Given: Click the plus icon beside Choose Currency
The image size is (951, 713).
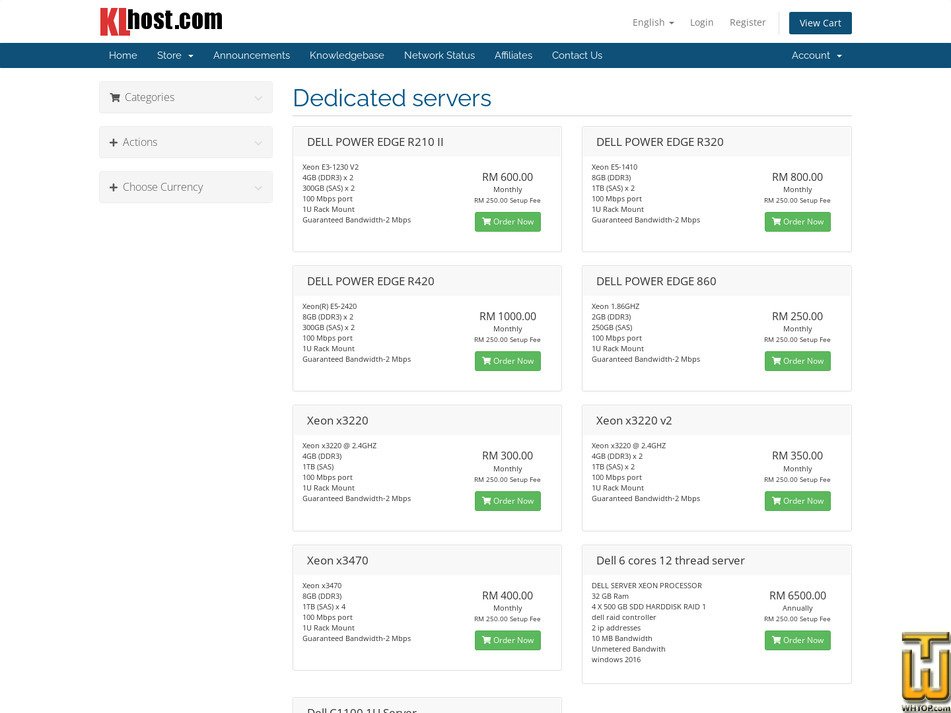Looking at the screenshot, I should tap(113, 187).
